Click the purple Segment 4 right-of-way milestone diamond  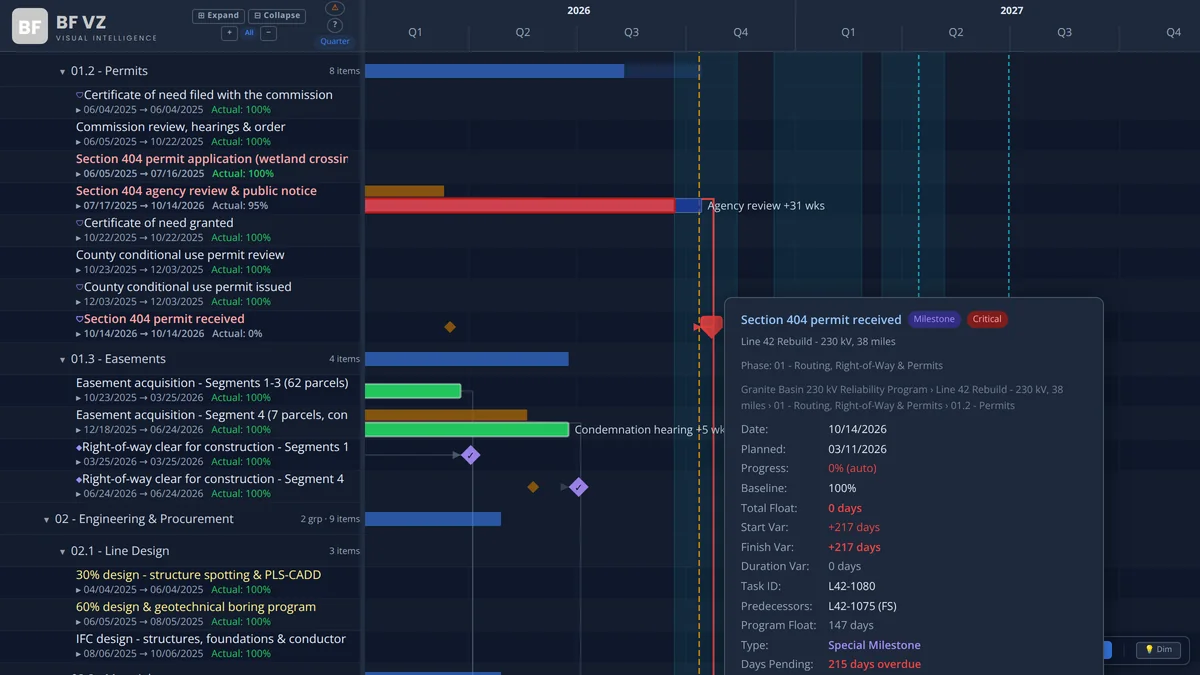(578, 487)
